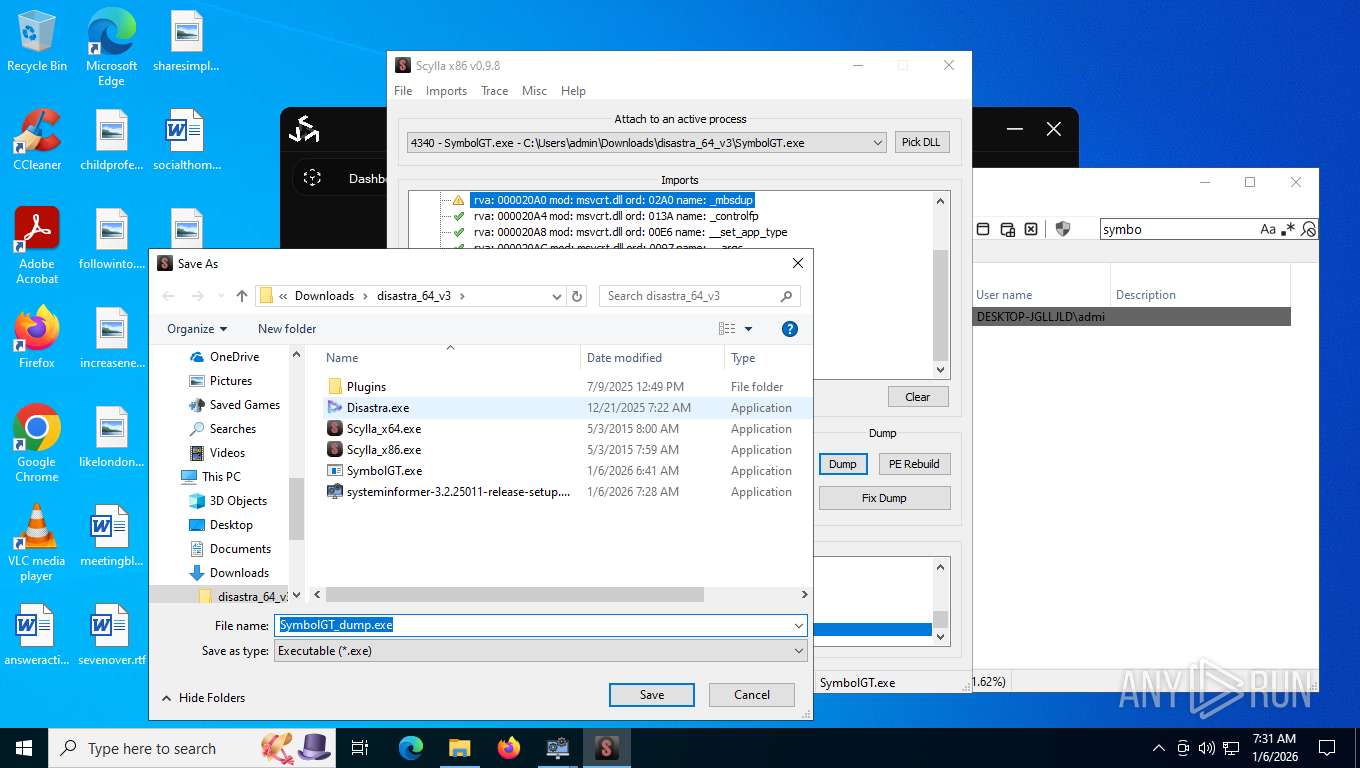
Task: Select the Plugins folder icon
Action: pyautogui.click(x=335, y=387)
